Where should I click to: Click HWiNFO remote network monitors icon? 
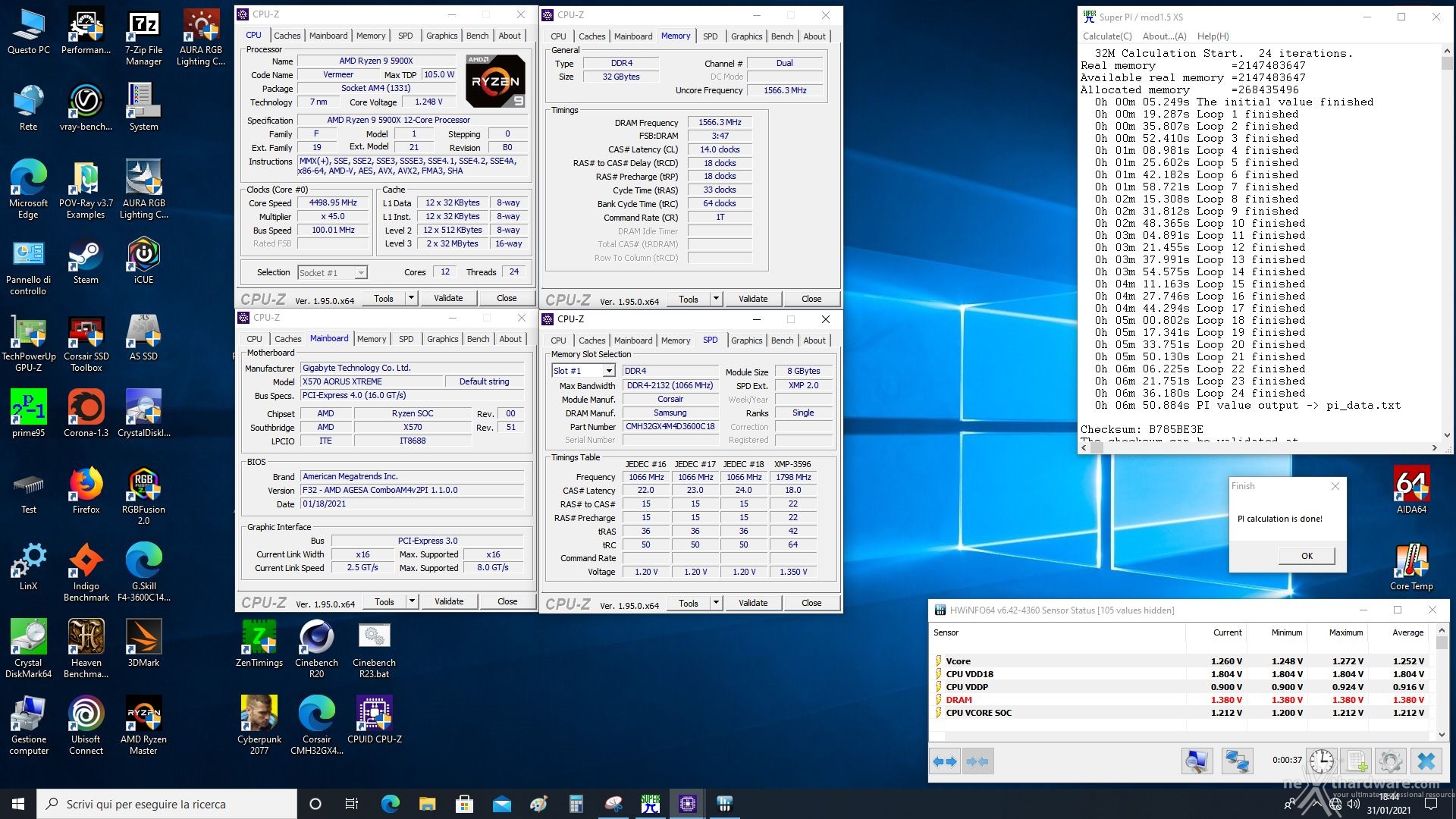coord(1237,761)
